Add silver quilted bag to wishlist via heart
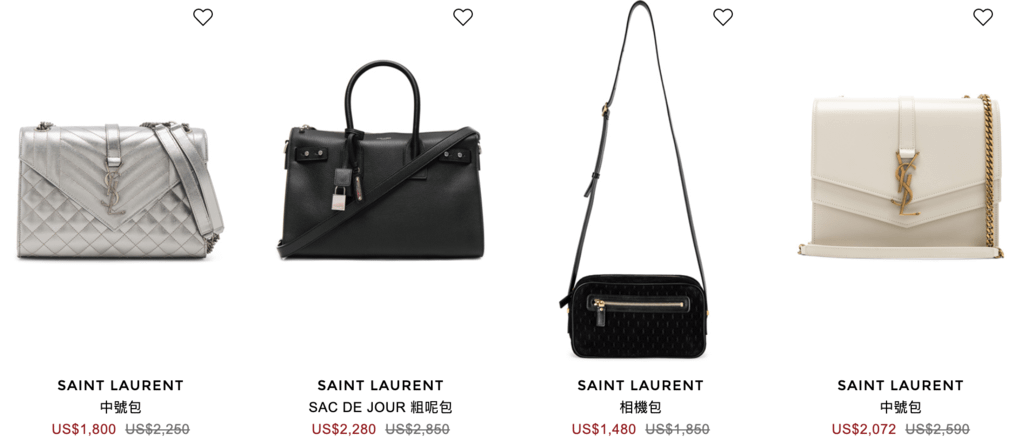The width and height of the screenshot is (1024, 442). pos(203,17)
